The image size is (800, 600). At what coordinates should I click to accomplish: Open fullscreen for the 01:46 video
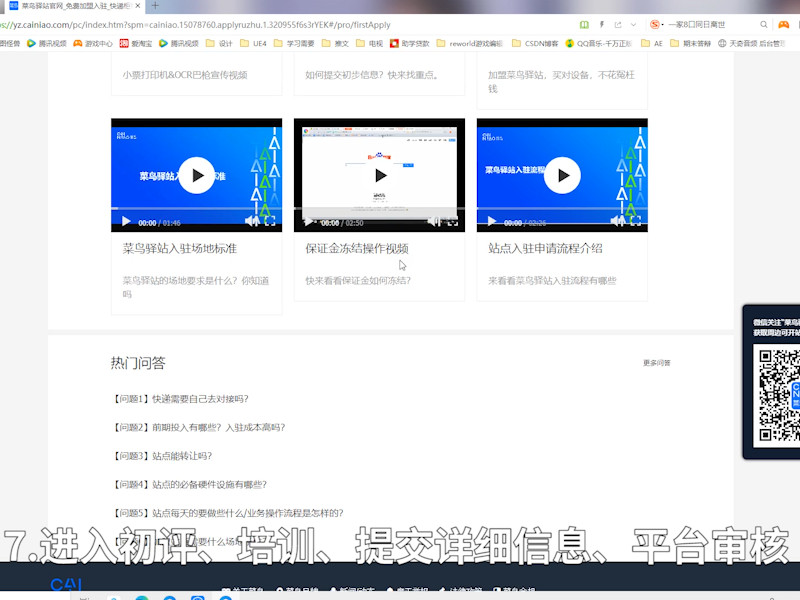[270, 221]
